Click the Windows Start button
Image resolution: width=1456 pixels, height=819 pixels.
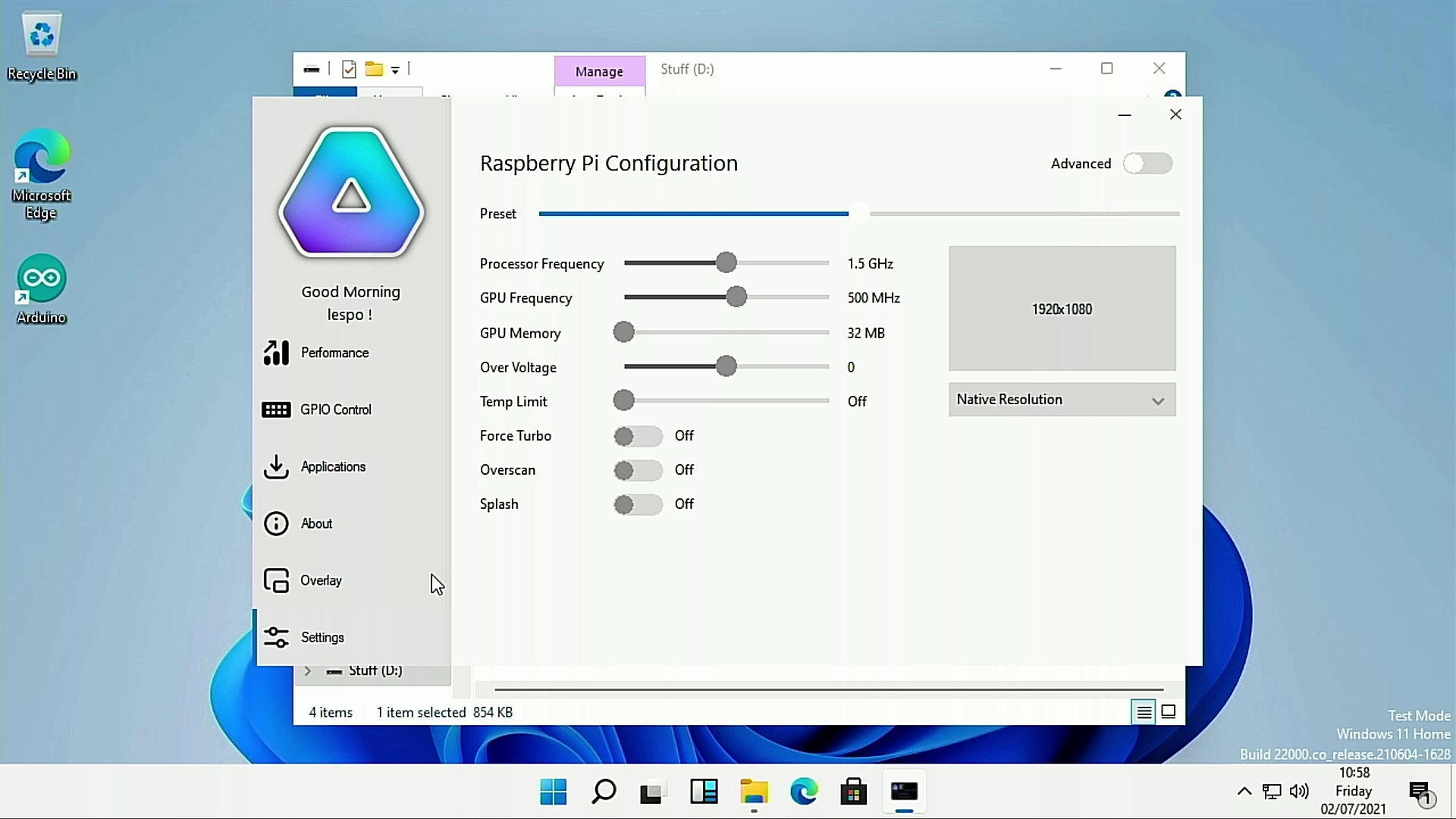554,792
